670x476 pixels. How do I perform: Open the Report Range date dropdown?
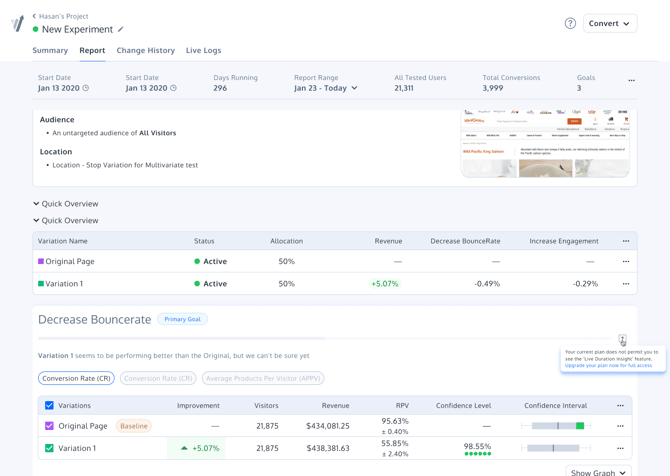(x=326, y=88)
